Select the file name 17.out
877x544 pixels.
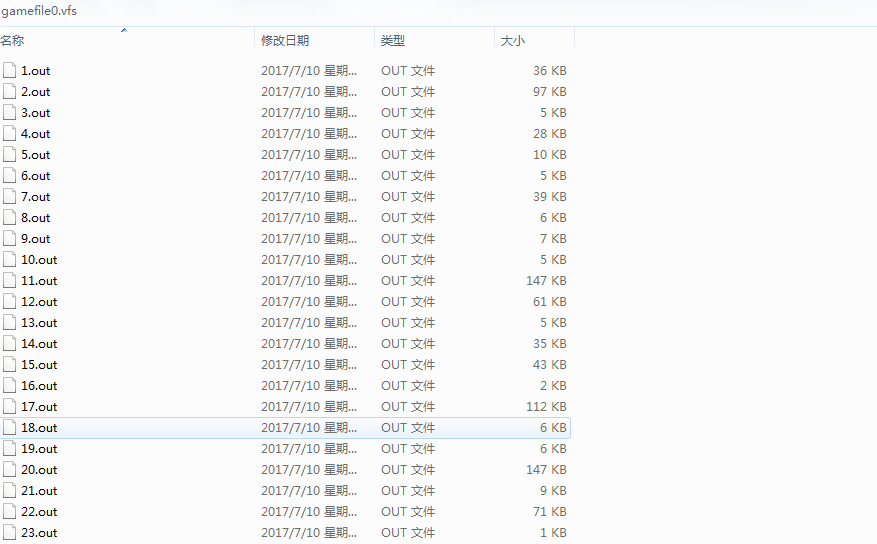tap(39, 407)
